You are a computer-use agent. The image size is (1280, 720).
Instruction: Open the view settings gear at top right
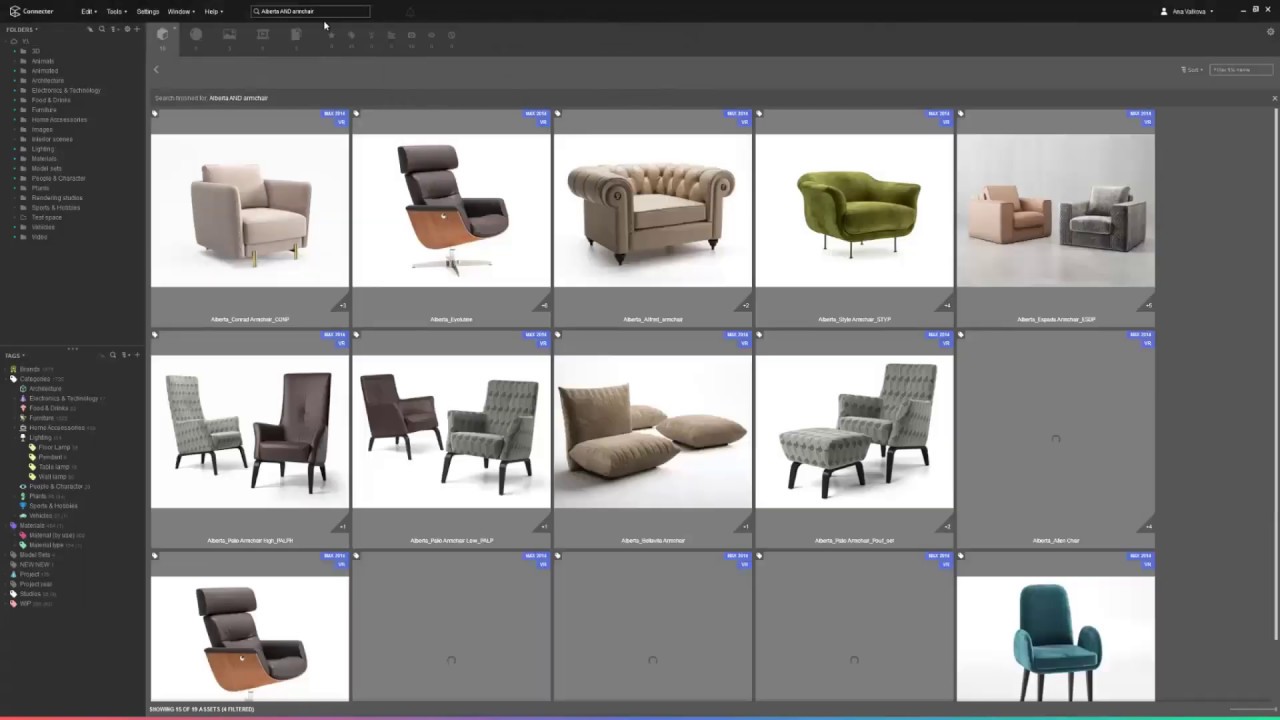(1271, 32)
